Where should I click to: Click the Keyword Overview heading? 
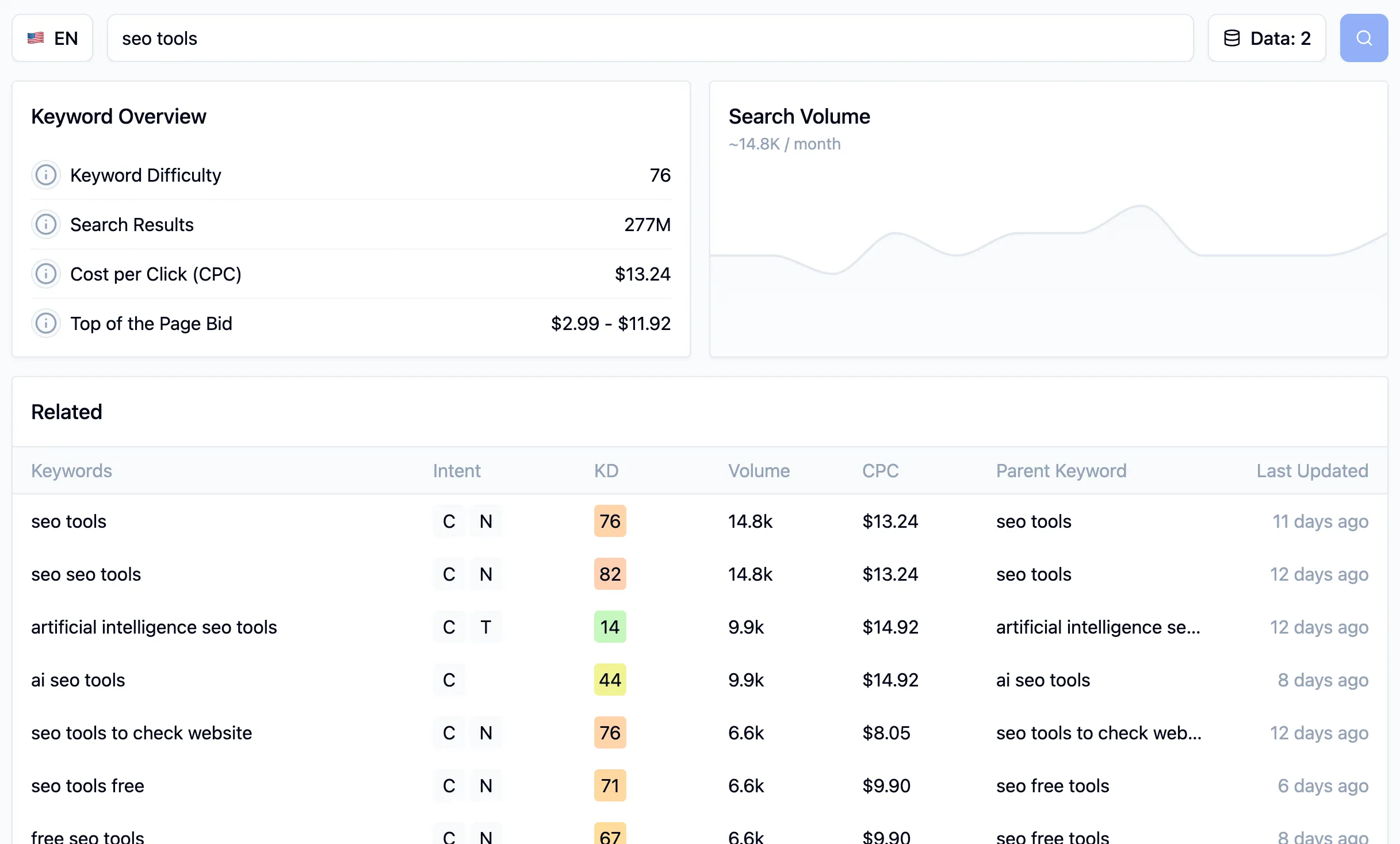coord(118,116)
